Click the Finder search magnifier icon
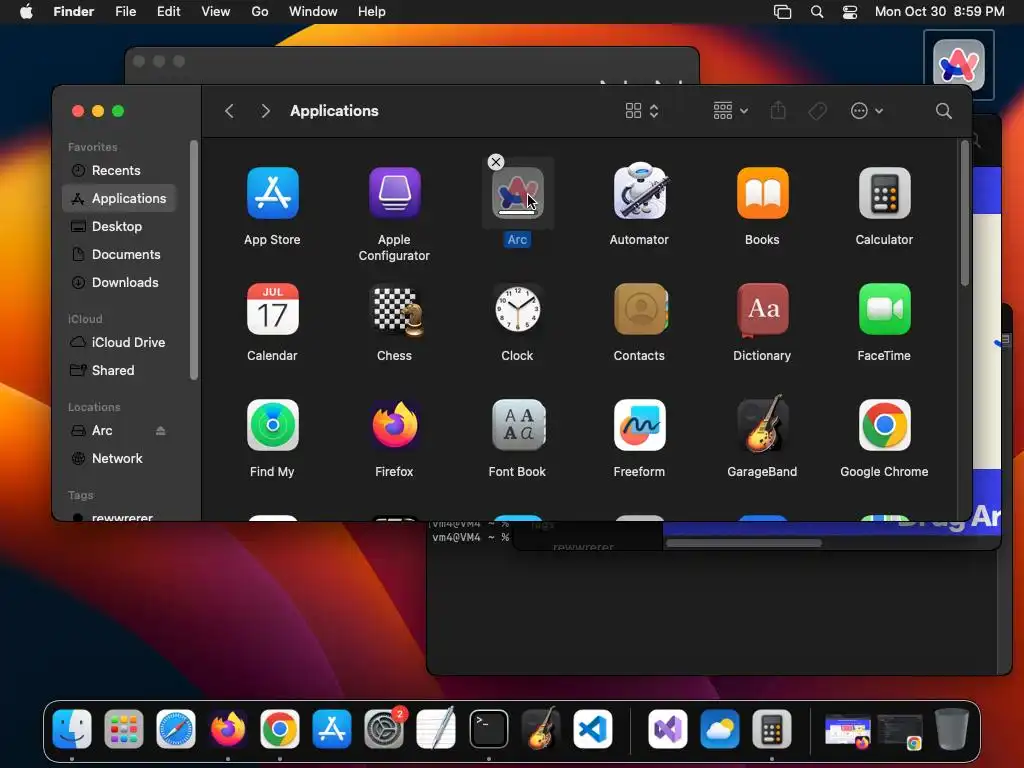 click(x=943, y=111)
